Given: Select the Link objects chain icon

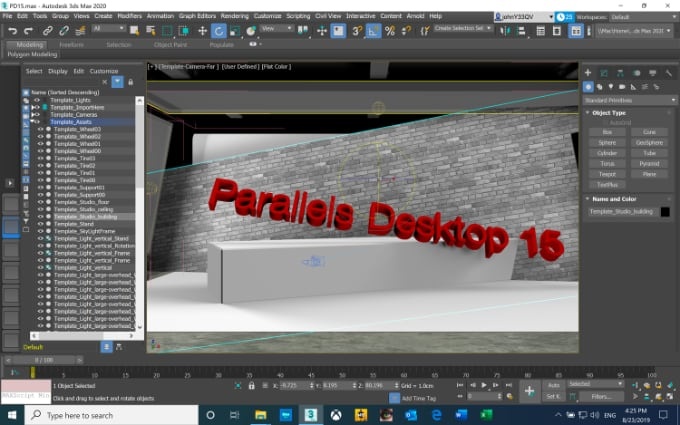Looking at the screenshot, I should [47, 31].
